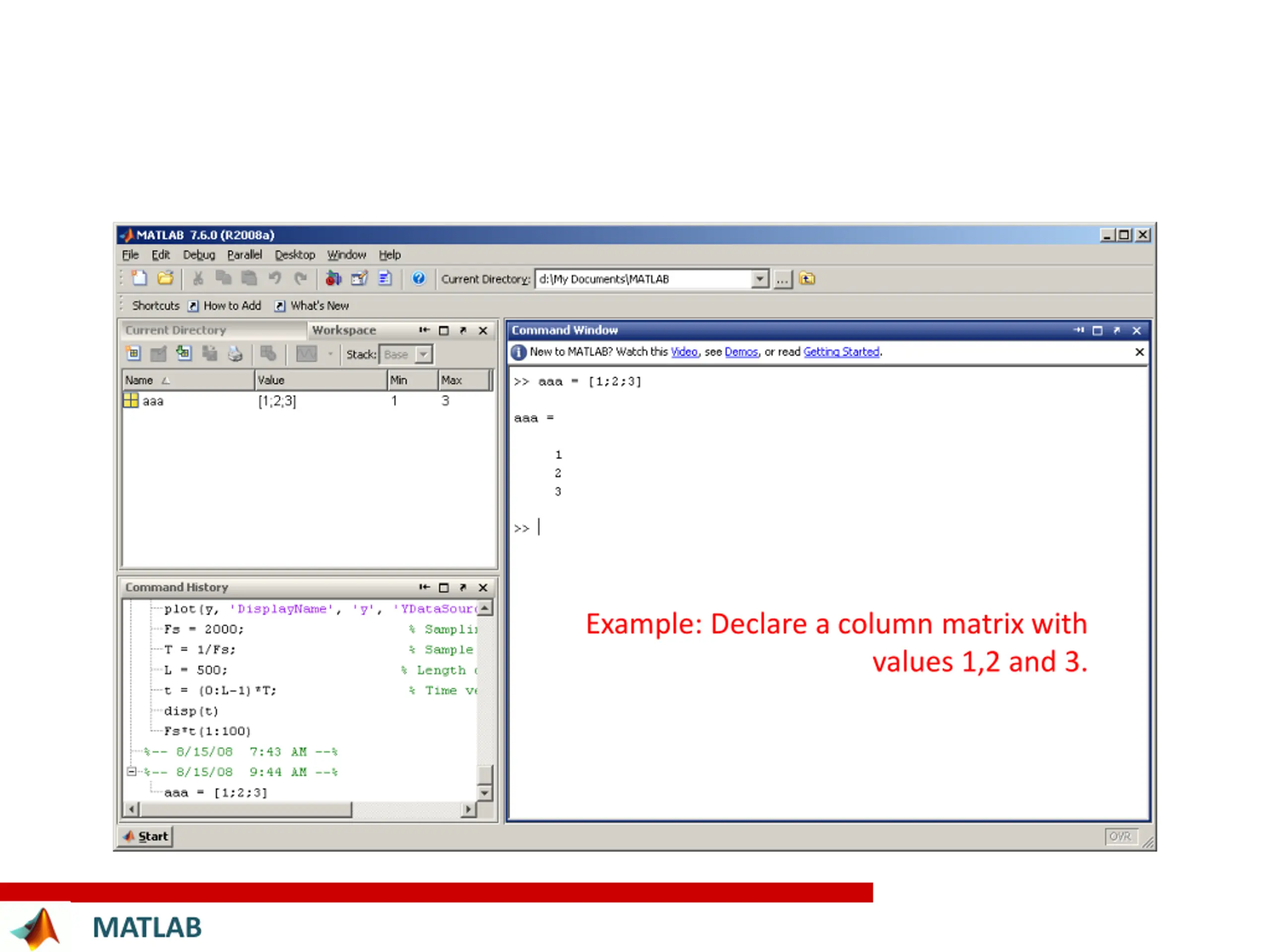Click the Getting Started link
The width and height of the screenshot is (1270, 952).
click(x=841, y=352)
